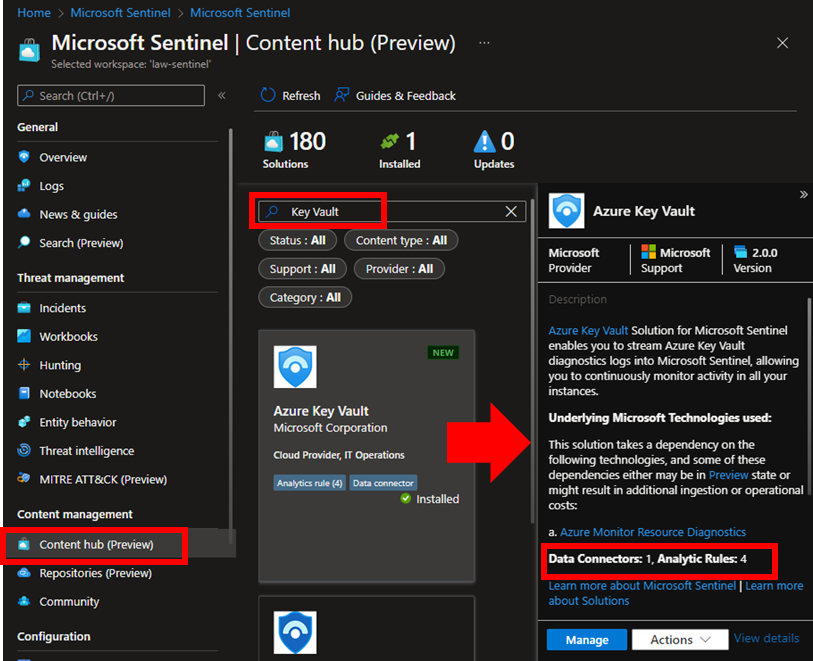This screenshot has height=661, width=813.
Task: Click the Overview shield icon in sidebar
Action: [x=24, y=157]
